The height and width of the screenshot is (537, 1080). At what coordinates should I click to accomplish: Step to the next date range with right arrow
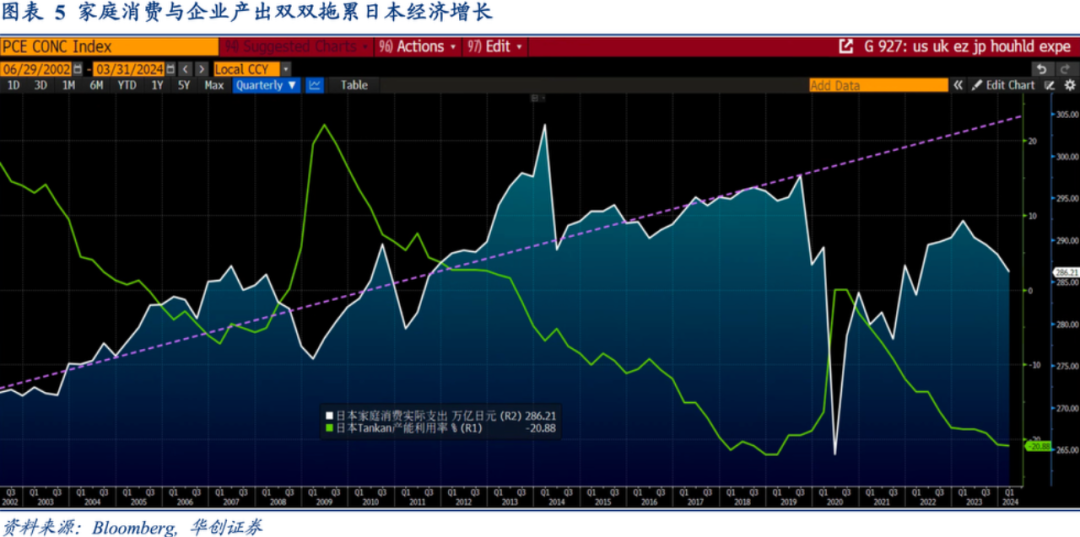pos(201,70)
